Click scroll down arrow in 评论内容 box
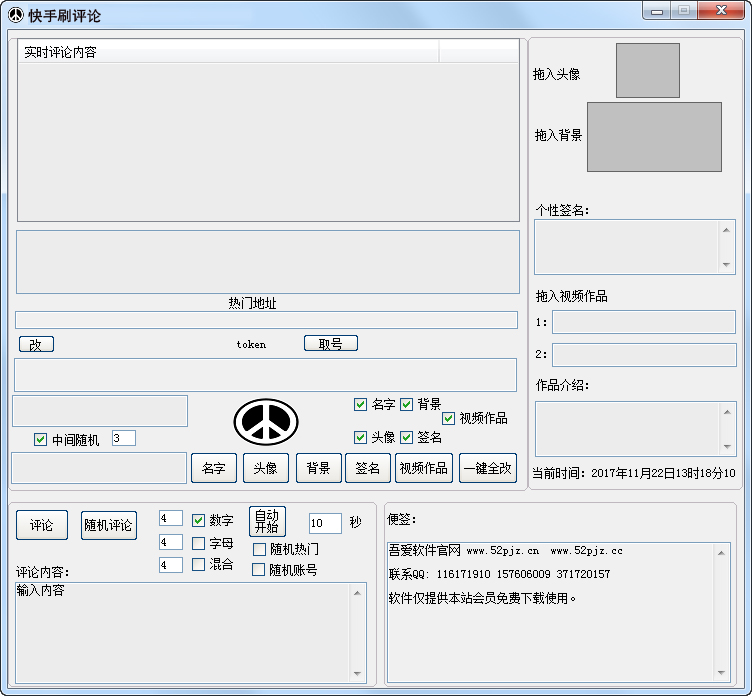 [x=357, y=673]
